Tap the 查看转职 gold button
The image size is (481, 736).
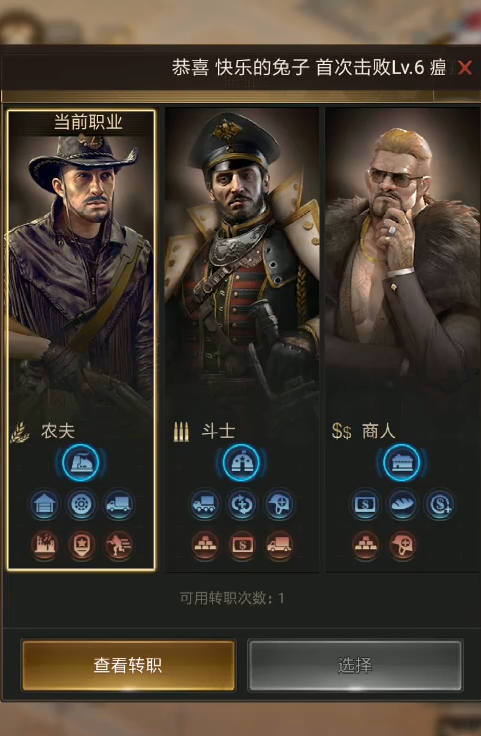tap(128, 665)
